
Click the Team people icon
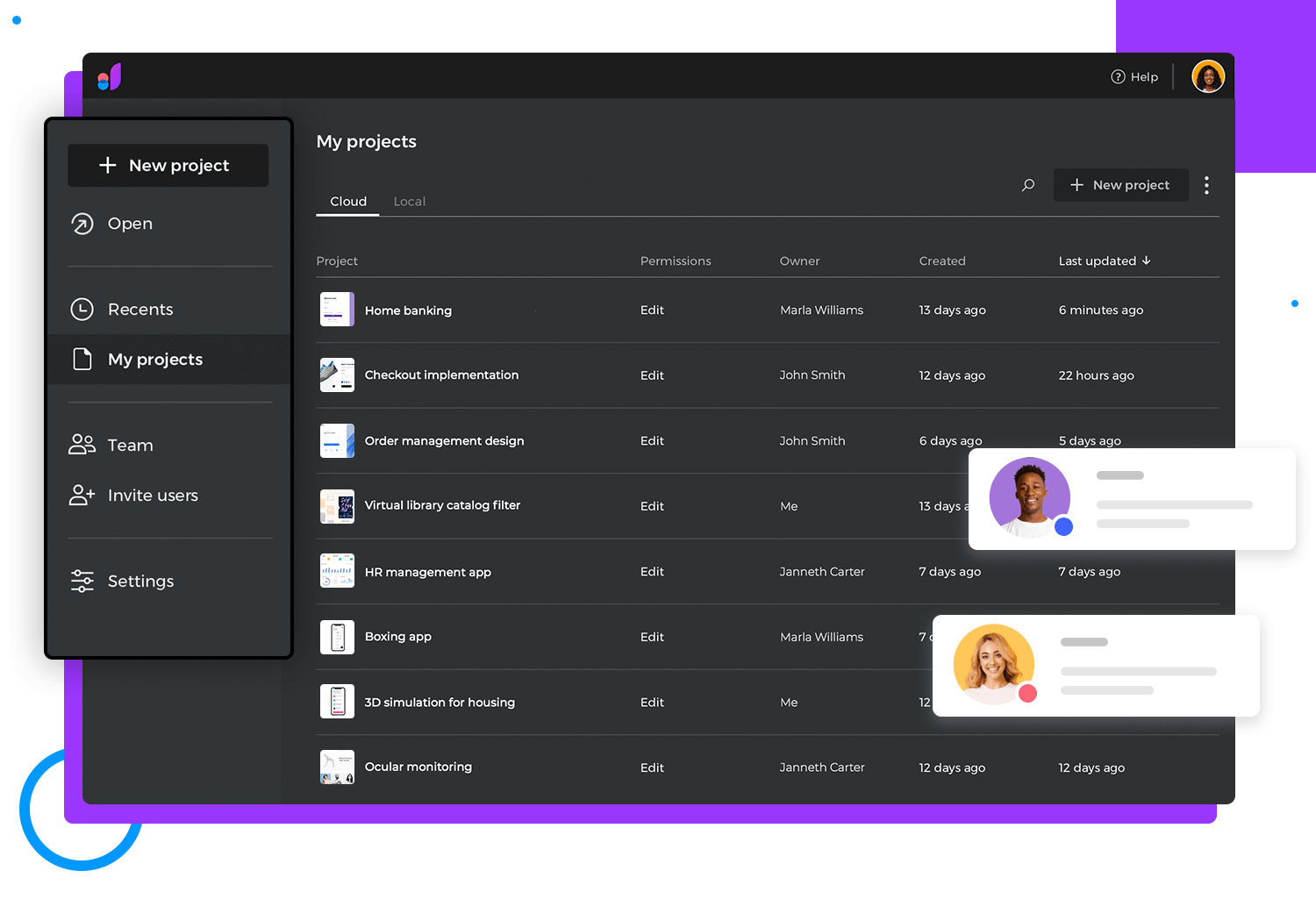point(82,445)
